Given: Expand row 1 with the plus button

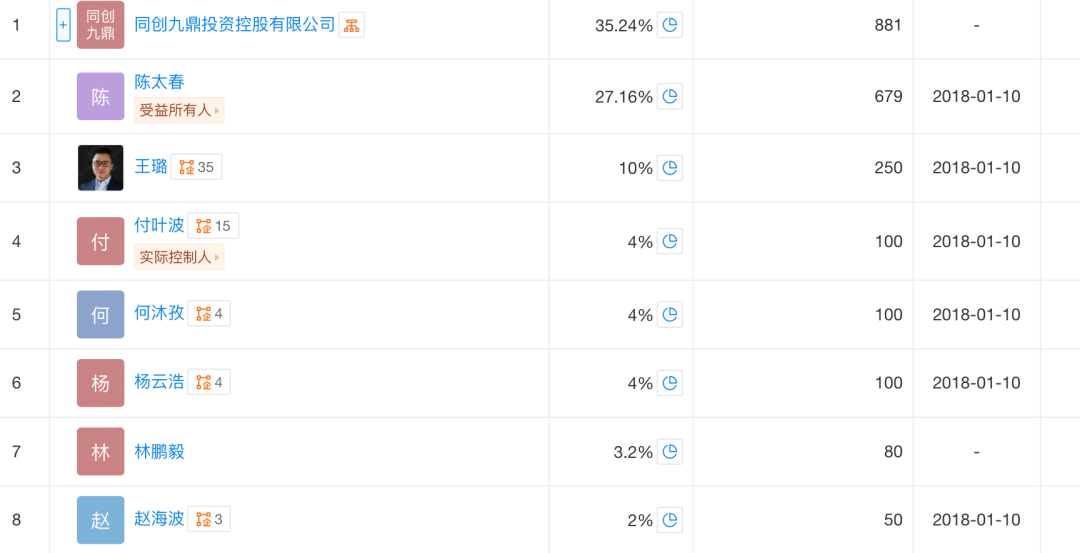Looking at the screenshot, I should [63, 25].
